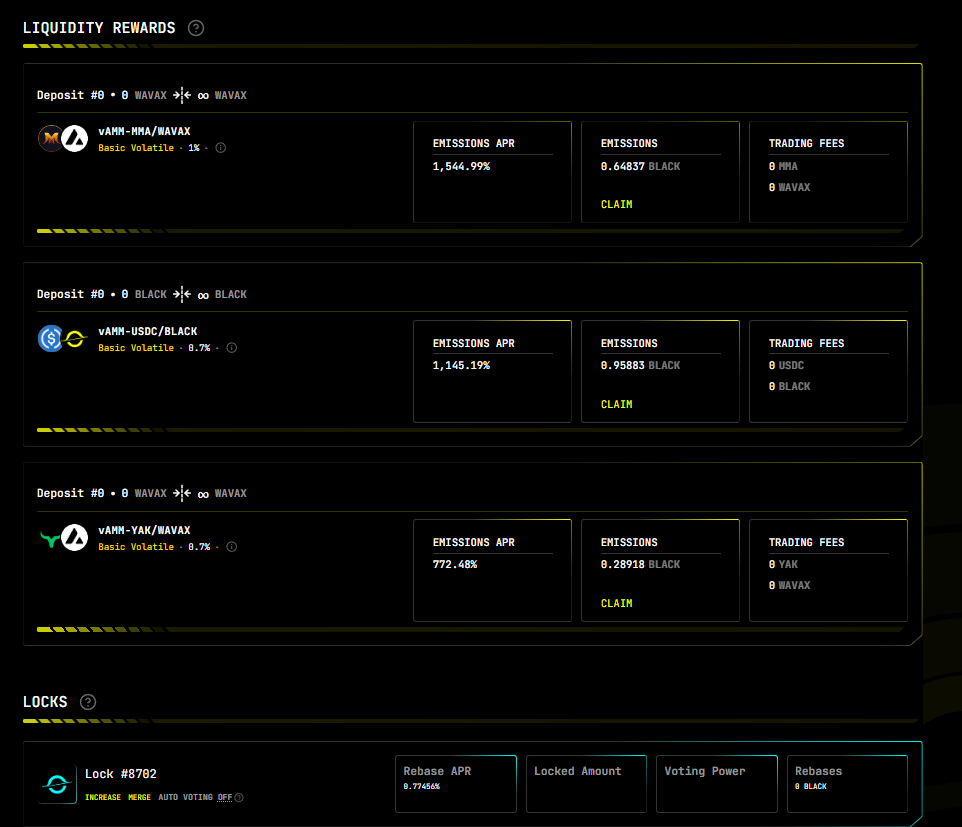Screen dimensions: 962x827
Task: Open the Locks help question-mark icon
Action: click(x=88, y=702)
